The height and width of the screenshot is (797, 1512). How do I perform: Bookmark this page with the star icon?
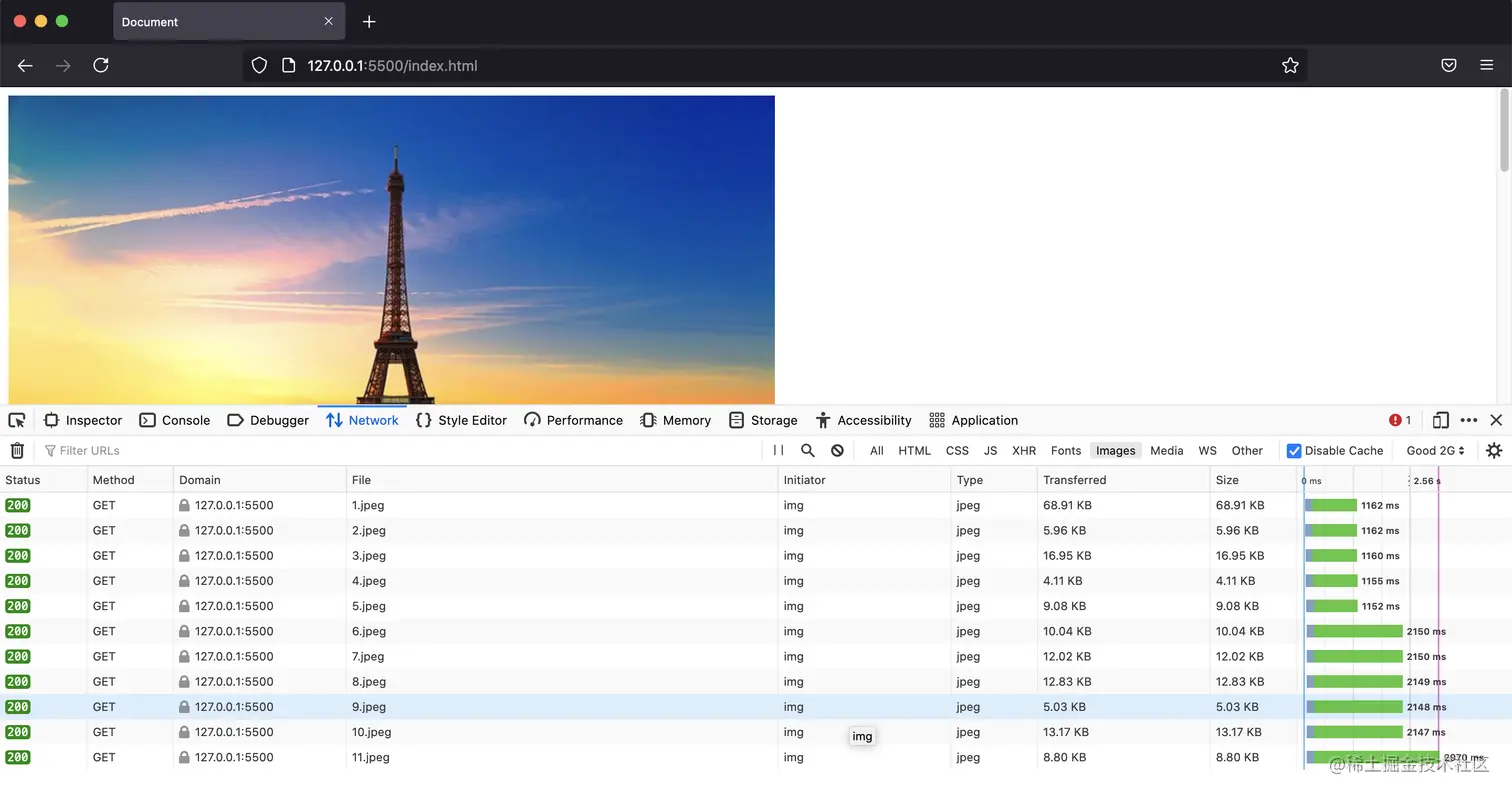click(x=1290, y=65)
